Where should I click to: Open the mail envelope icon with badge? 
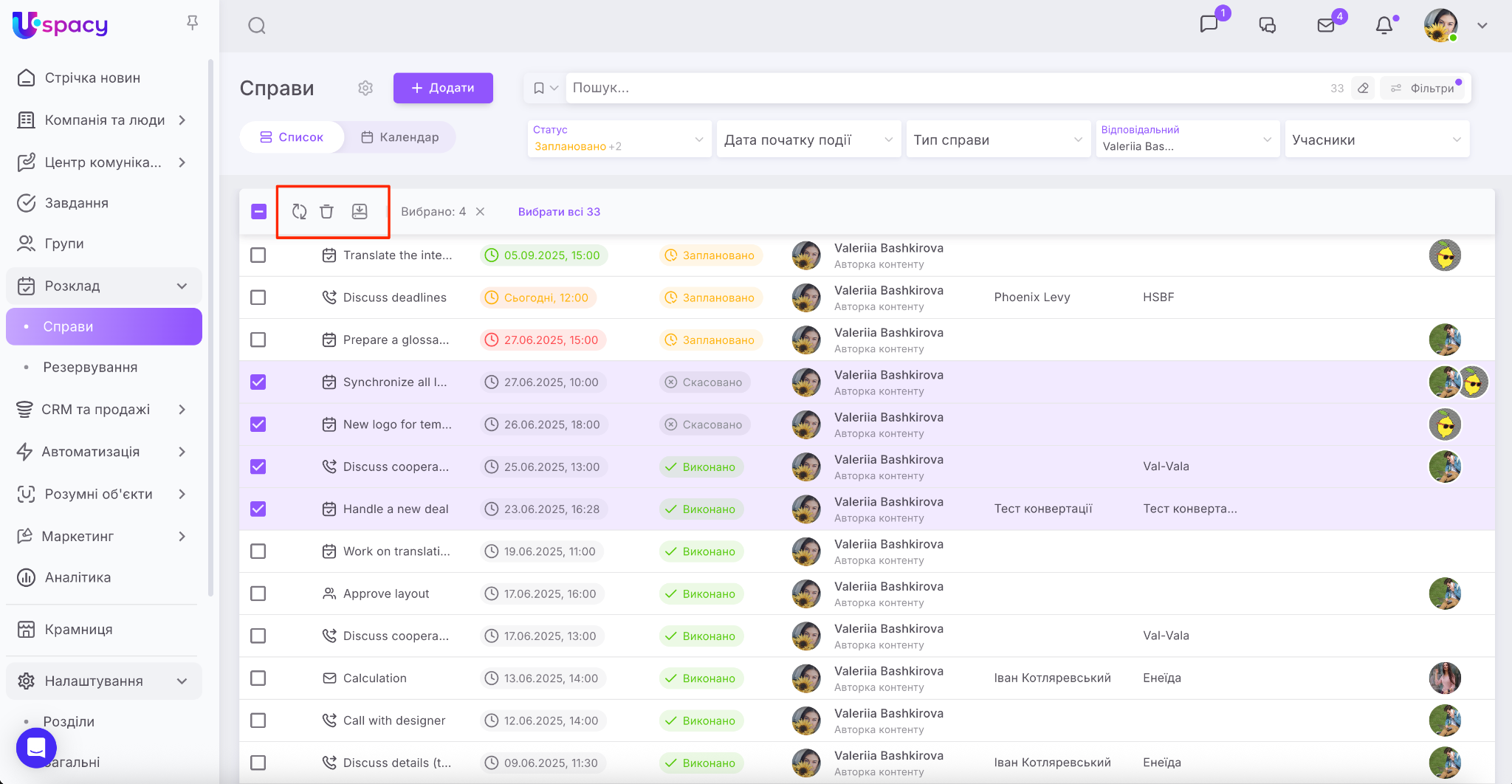point(1326,26)
